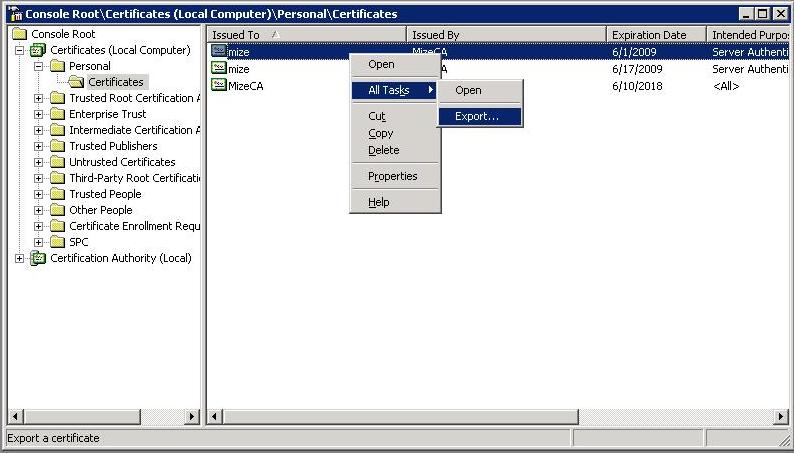Choose Delete from the context menu
The height and width of the screenshot is (453, 794).
[x=383, y=150]
